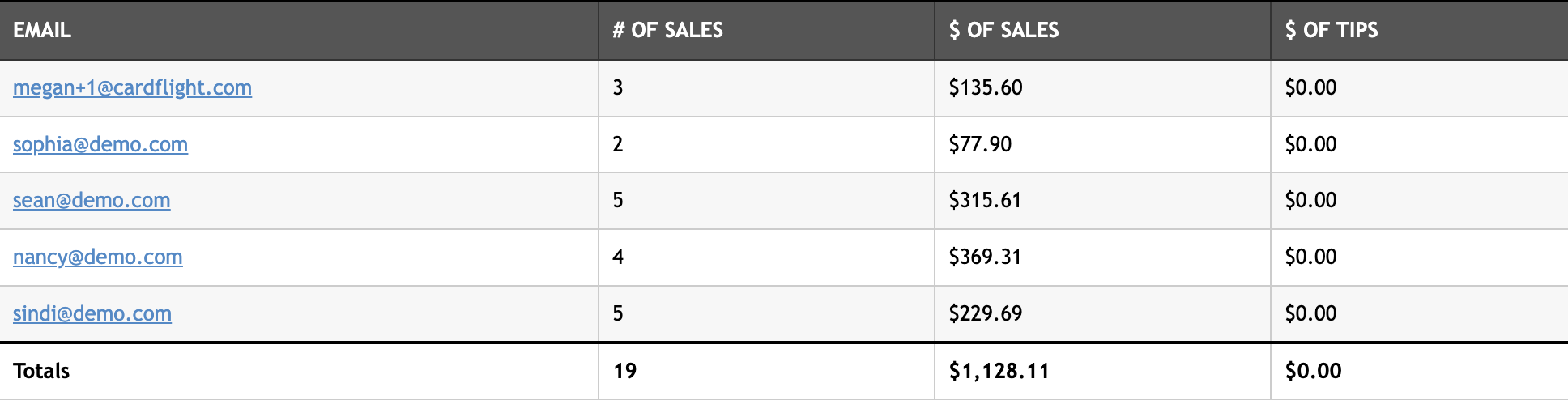Select the total sales count of 19
Image resolution: width=1568 pixels, height=400 pixels.
click(766, 372)
